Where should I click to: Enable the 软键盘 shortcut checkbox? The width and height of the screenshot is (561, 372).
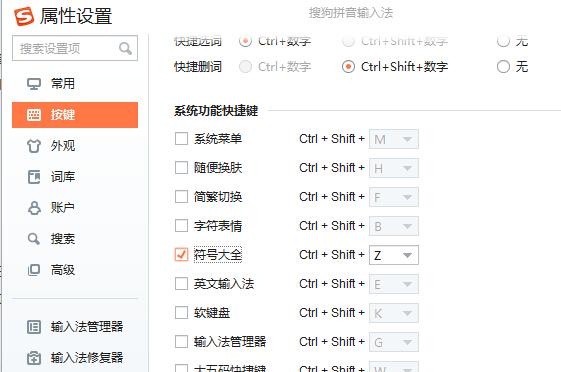pos(181,313)
